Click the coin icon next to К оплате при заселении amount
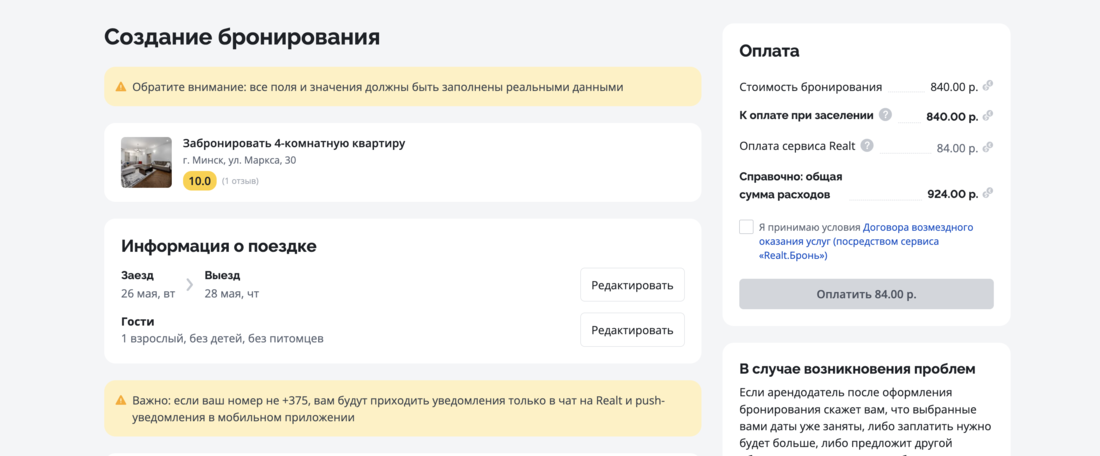Viewport: 1100px width, 456px height. tap(988, 116)
